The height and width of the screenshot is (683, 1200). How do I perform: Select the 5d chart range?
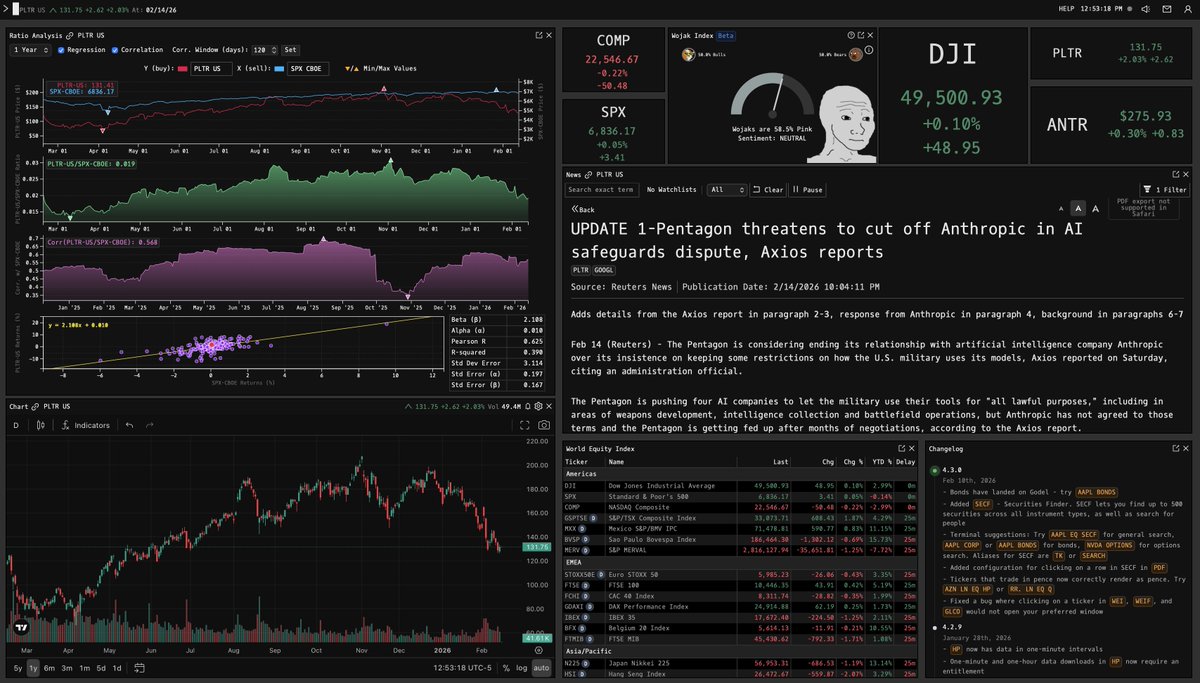click(x=101, y=668)
